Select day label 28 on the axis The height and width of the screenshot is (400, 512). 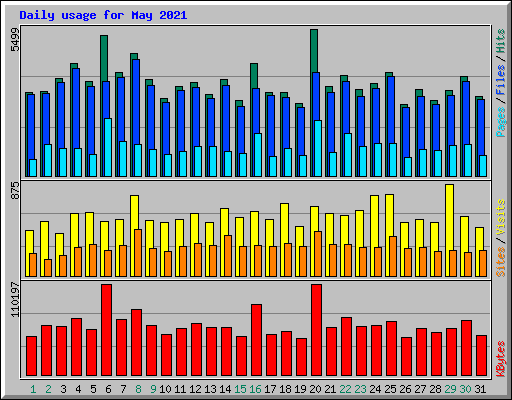click(435, 389)
